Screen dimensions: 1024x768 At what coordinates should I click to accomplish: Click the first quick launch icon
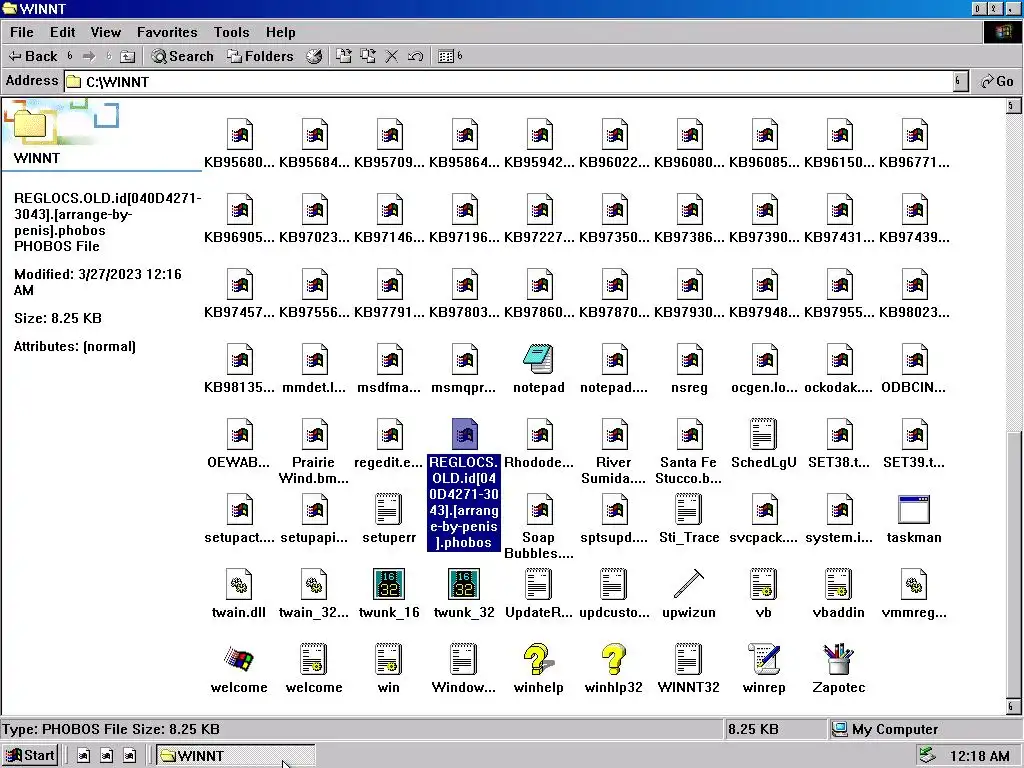click(x=84, y=756)
